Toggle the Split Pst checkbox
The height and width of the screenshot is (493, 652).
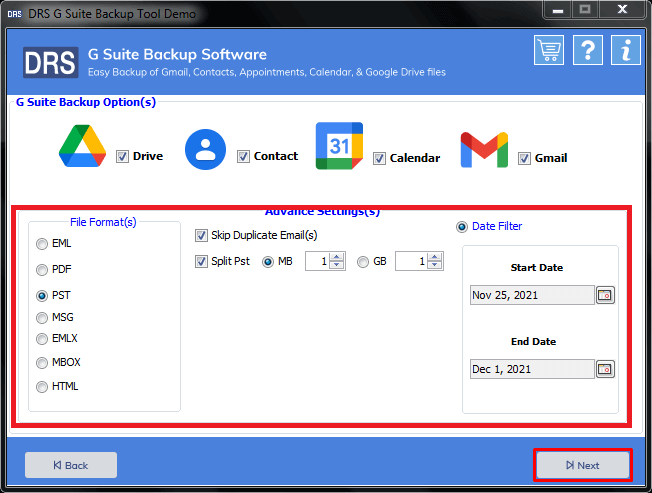201,261
